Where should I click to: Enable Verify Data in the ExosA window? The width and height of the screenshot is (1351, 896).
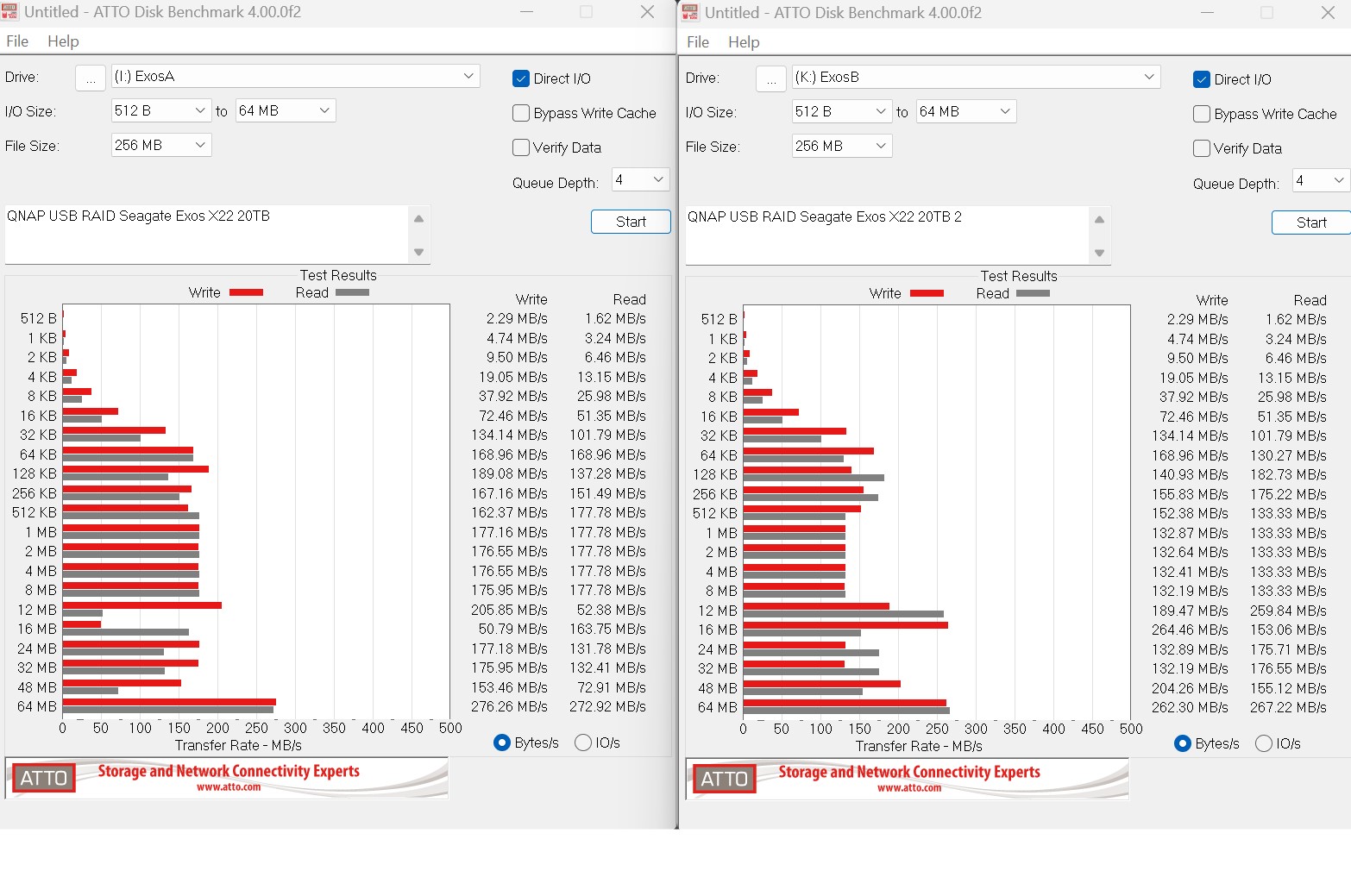521,147
